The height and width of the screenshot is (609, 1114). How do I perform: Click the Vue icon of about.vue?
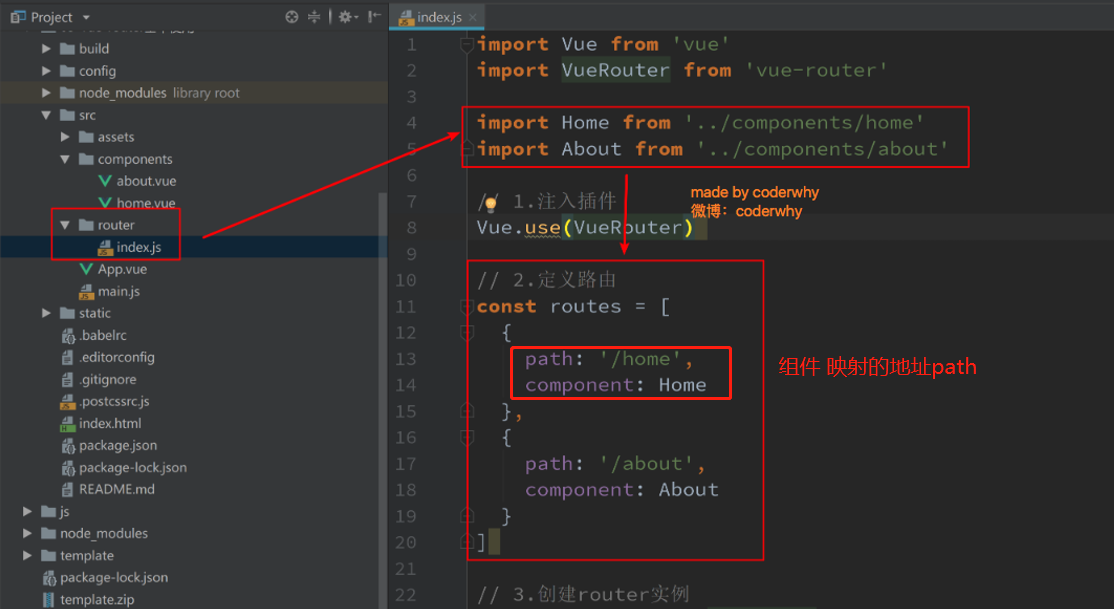105,181
